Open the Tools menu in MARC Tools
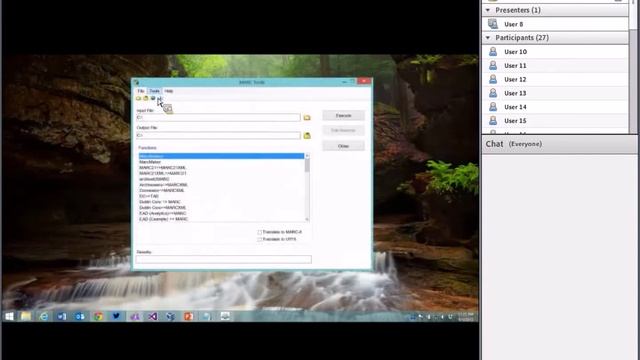640x360 pixels. (154, 91)
